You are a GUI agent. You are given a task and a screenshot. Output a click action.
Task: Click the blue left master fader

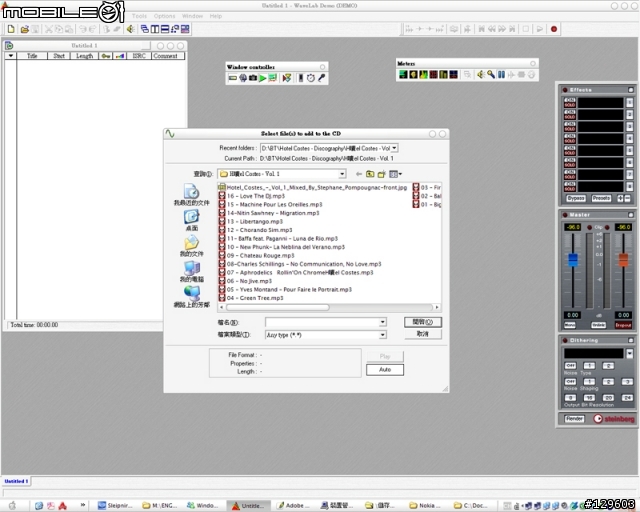[573, 260]
